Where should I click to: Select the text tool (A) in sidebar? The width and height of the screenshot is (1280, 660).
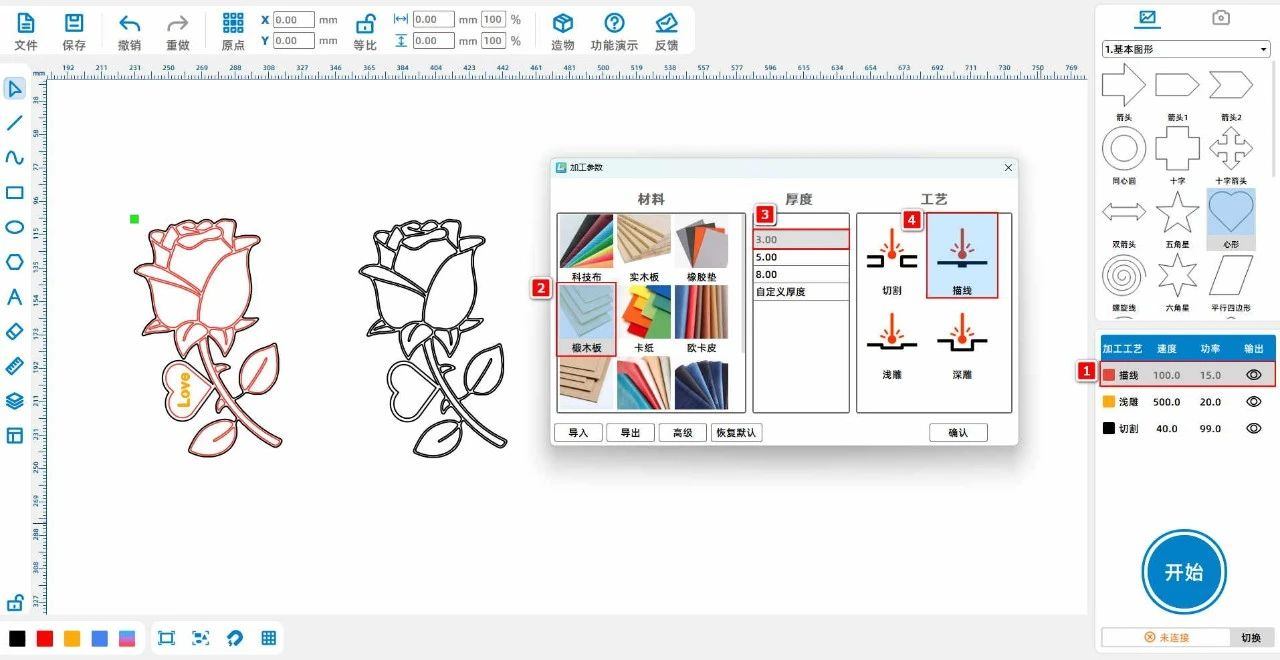pyautogui.click(x=15, y=297)
